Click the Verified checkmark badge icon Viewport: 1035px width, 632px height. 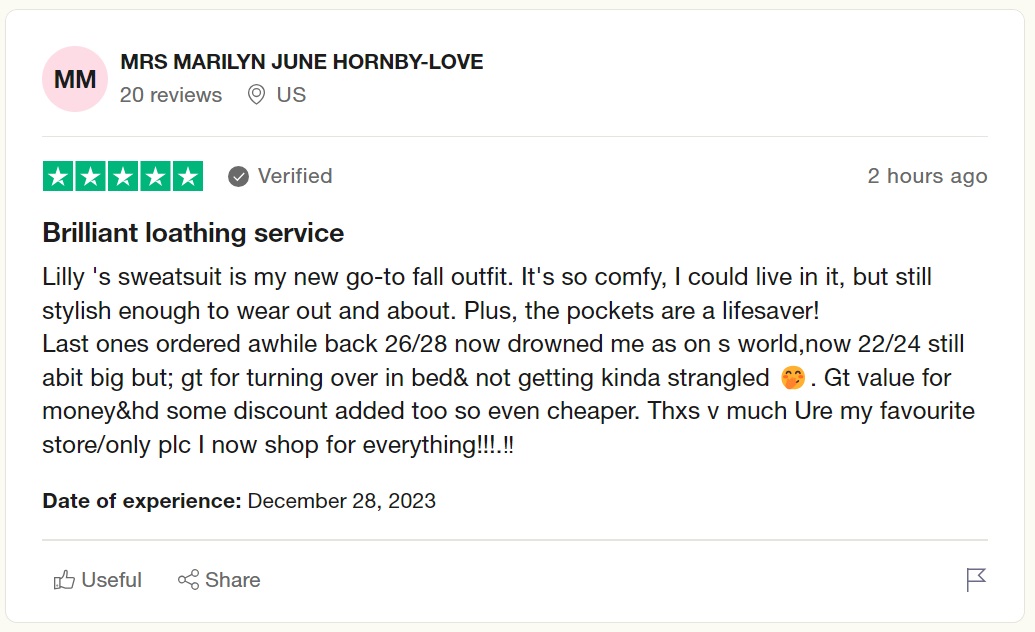tap(238, 177)
